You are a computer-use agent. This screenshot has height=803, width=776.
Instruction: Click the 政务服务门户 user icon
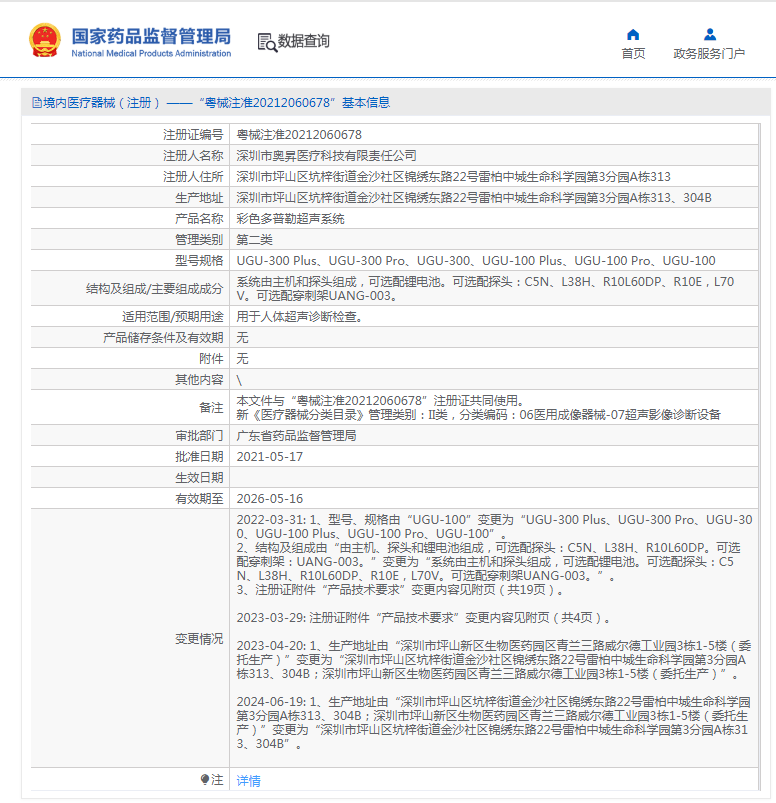click(710, 34)
